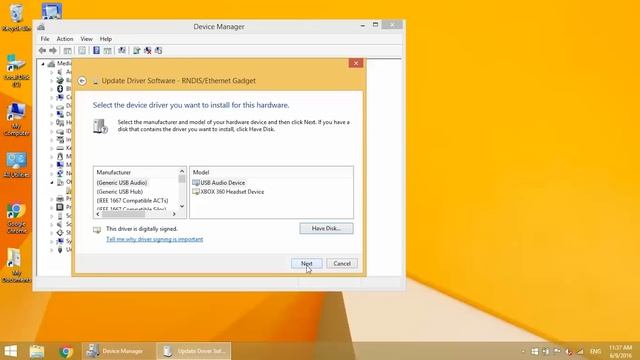This screenshot has width=640, height=360.
Task: Click the Manufacturer list horizontal scrollbar thumb
Action: pos(123,214)
